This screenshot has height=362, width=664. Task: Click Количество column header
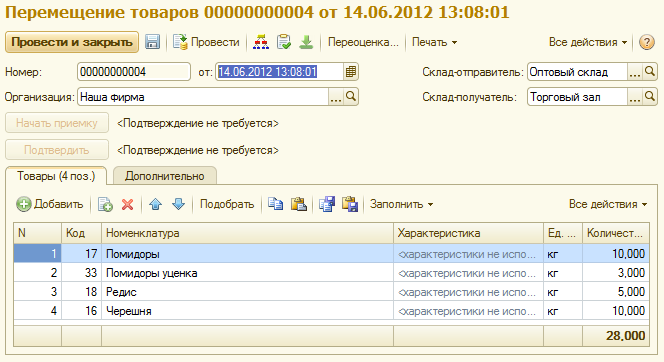point(616,233)
